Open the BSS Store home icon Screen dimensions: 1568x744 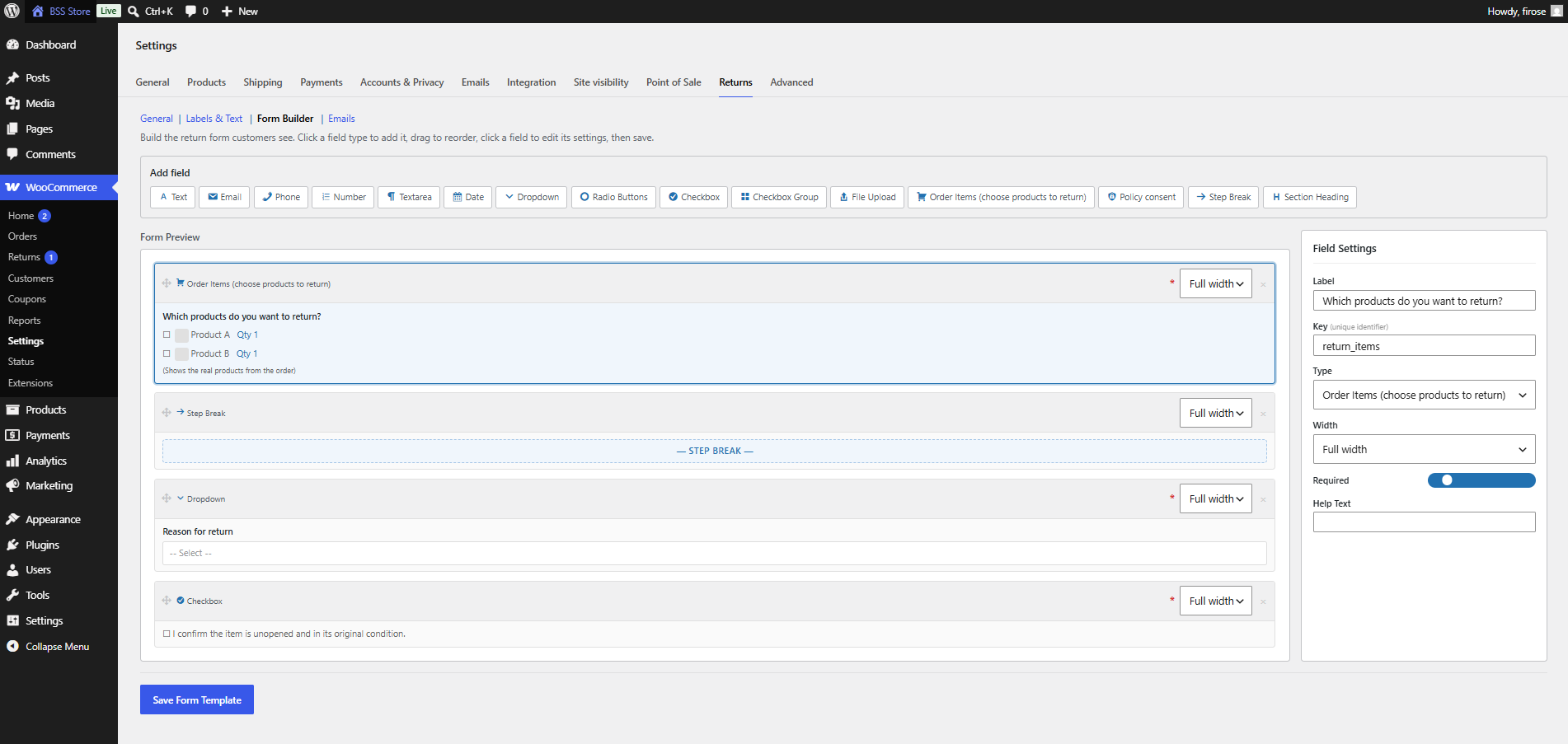(x=38, y=12)
